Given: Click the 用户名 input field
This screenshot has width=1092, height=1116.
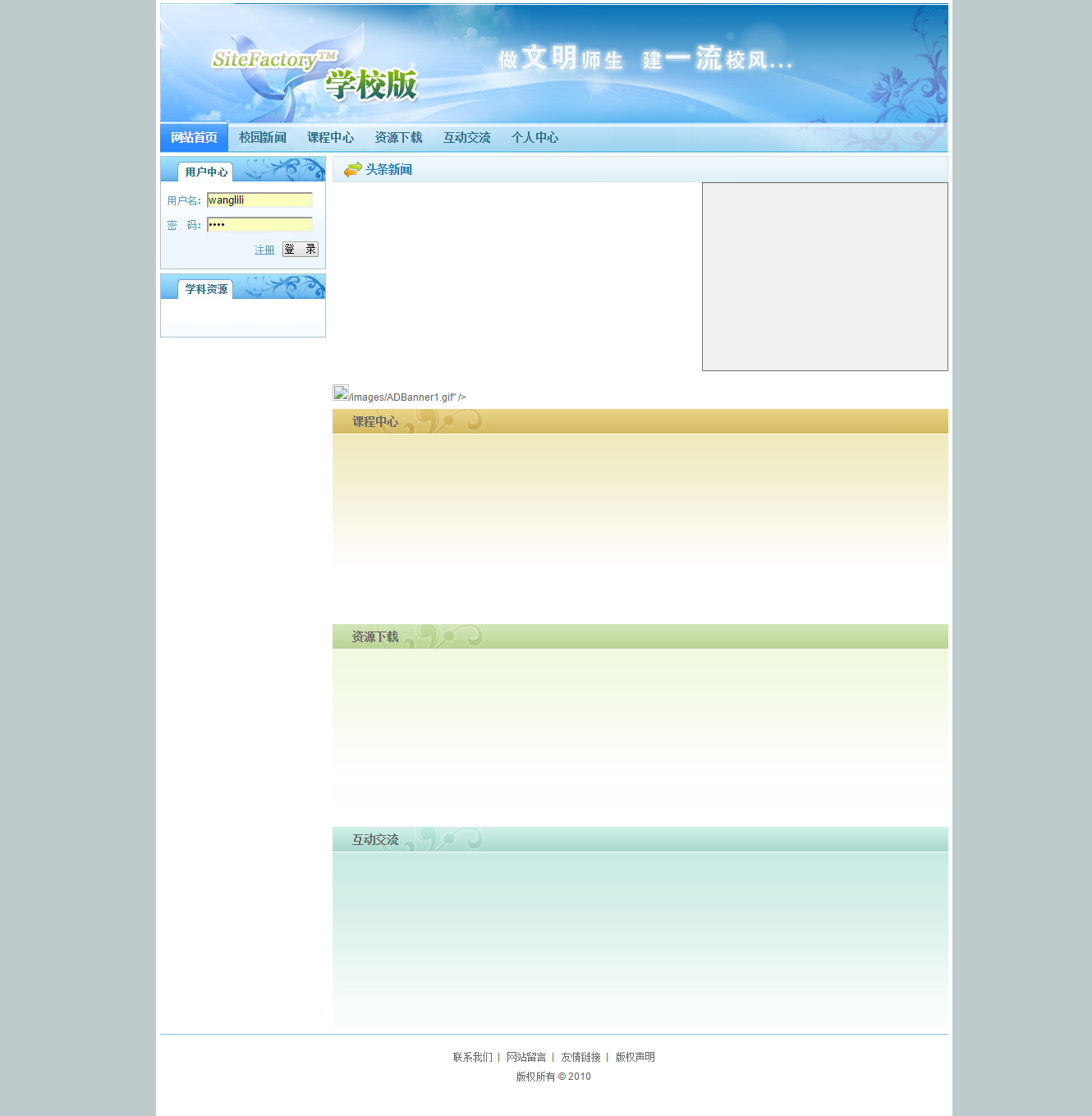Looking at the screenshot, I should pyautogui.click(x=259, y=200).
